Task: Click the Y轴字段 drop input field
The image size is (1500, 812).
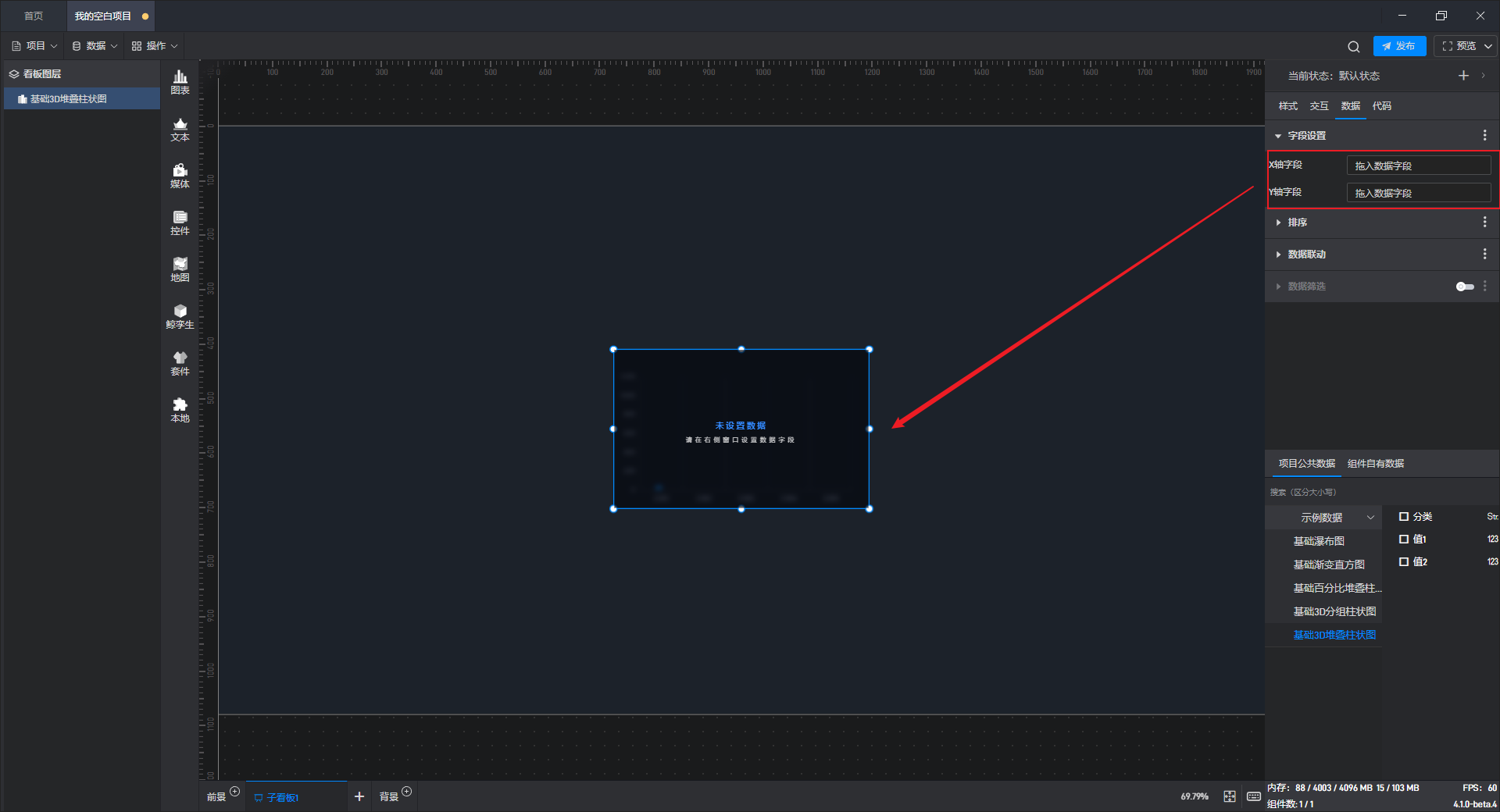Action: pos(1418,193)
